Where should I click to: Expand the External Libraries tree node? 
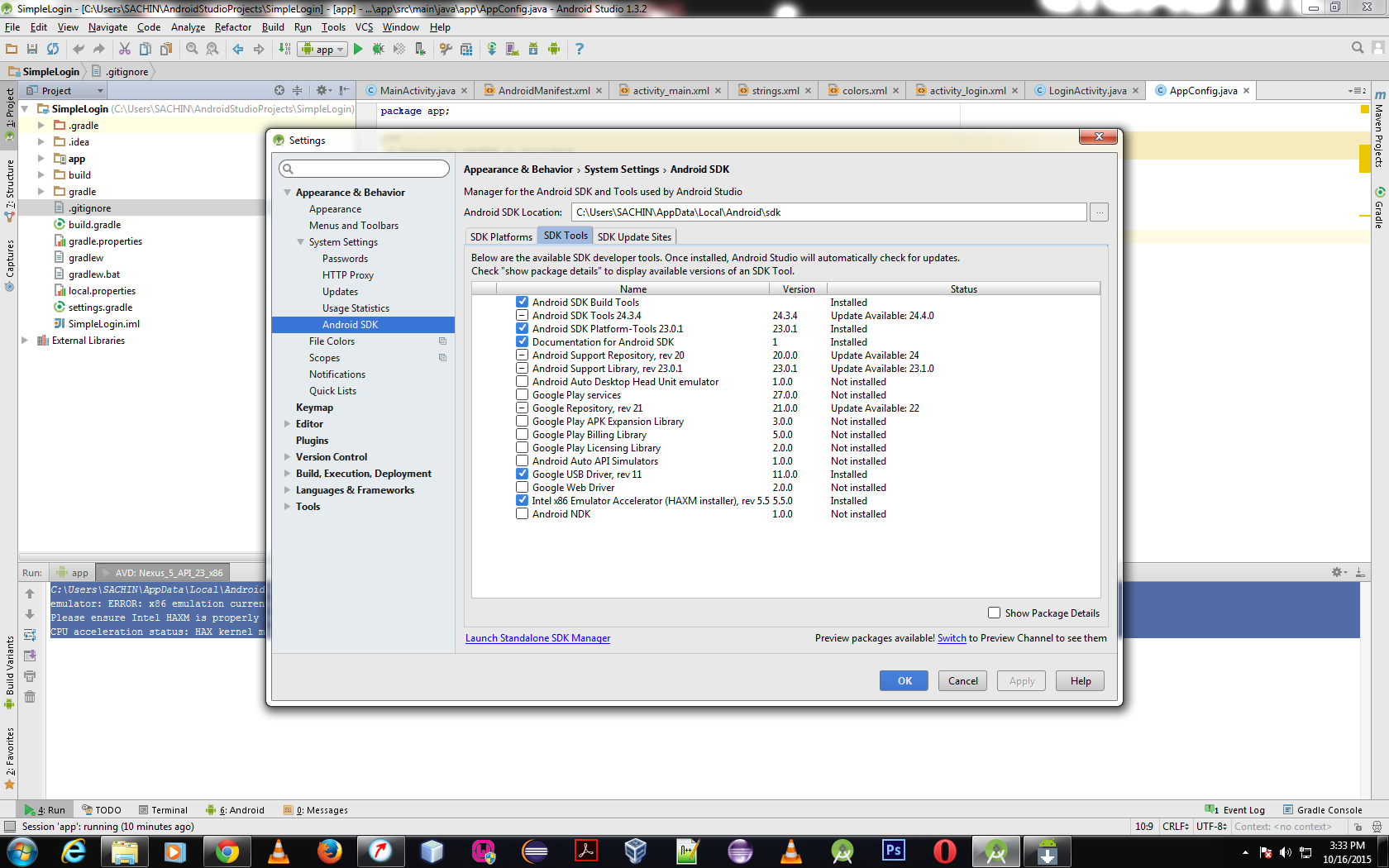coord(25,341)
